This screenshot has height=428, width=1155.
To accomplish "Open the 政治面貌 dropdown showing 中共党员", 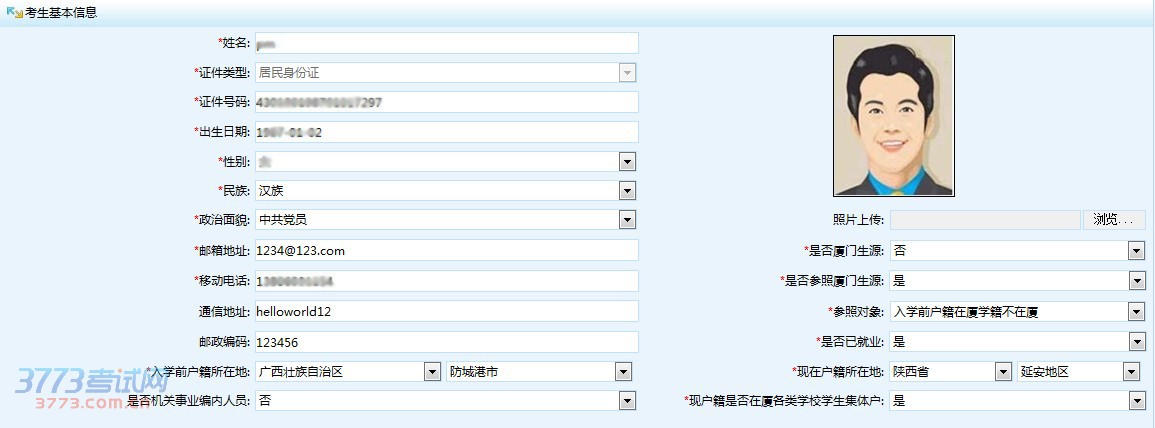I will (x=627, y=220).
